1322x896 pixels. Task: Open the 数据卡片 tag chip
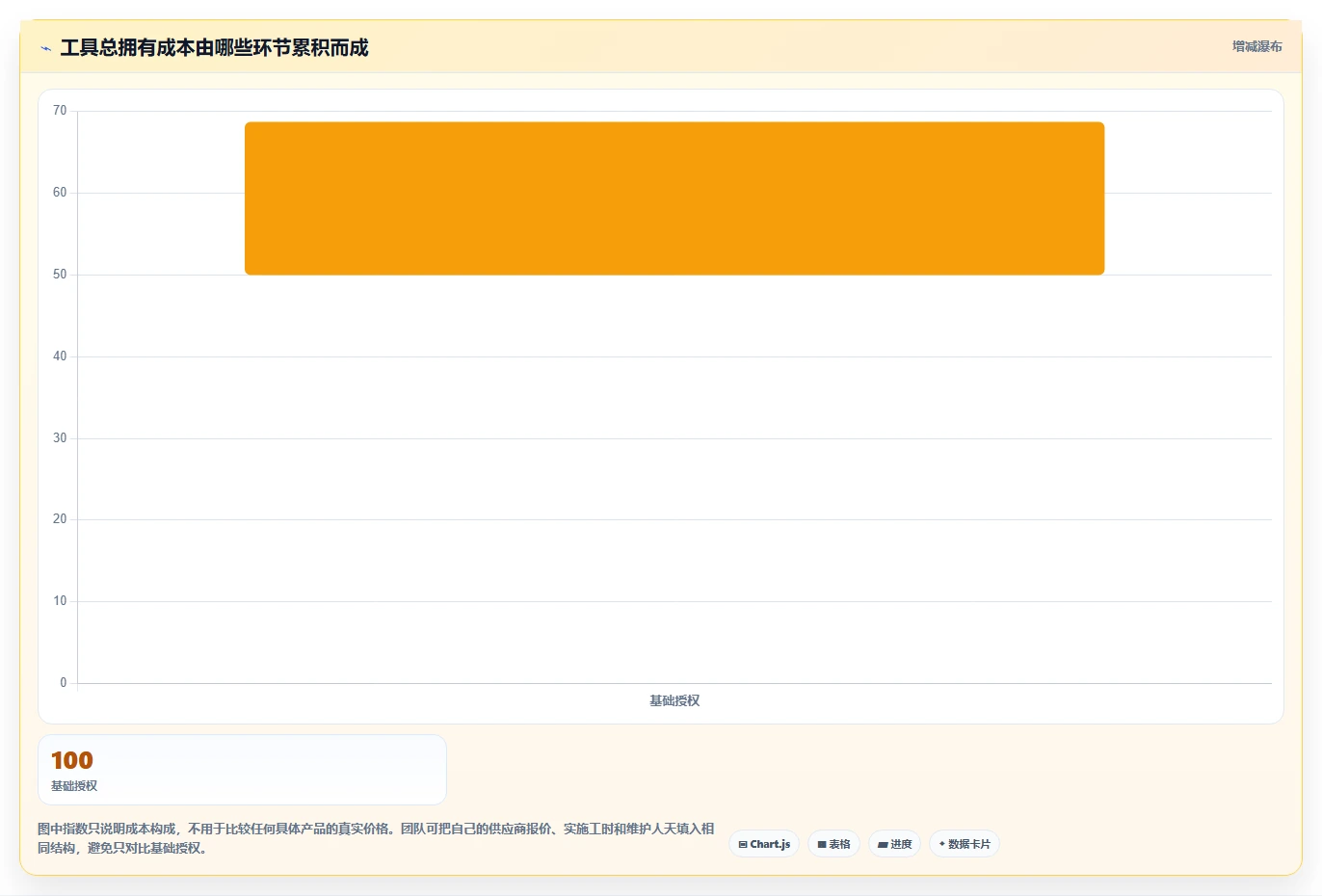(965, 844)
